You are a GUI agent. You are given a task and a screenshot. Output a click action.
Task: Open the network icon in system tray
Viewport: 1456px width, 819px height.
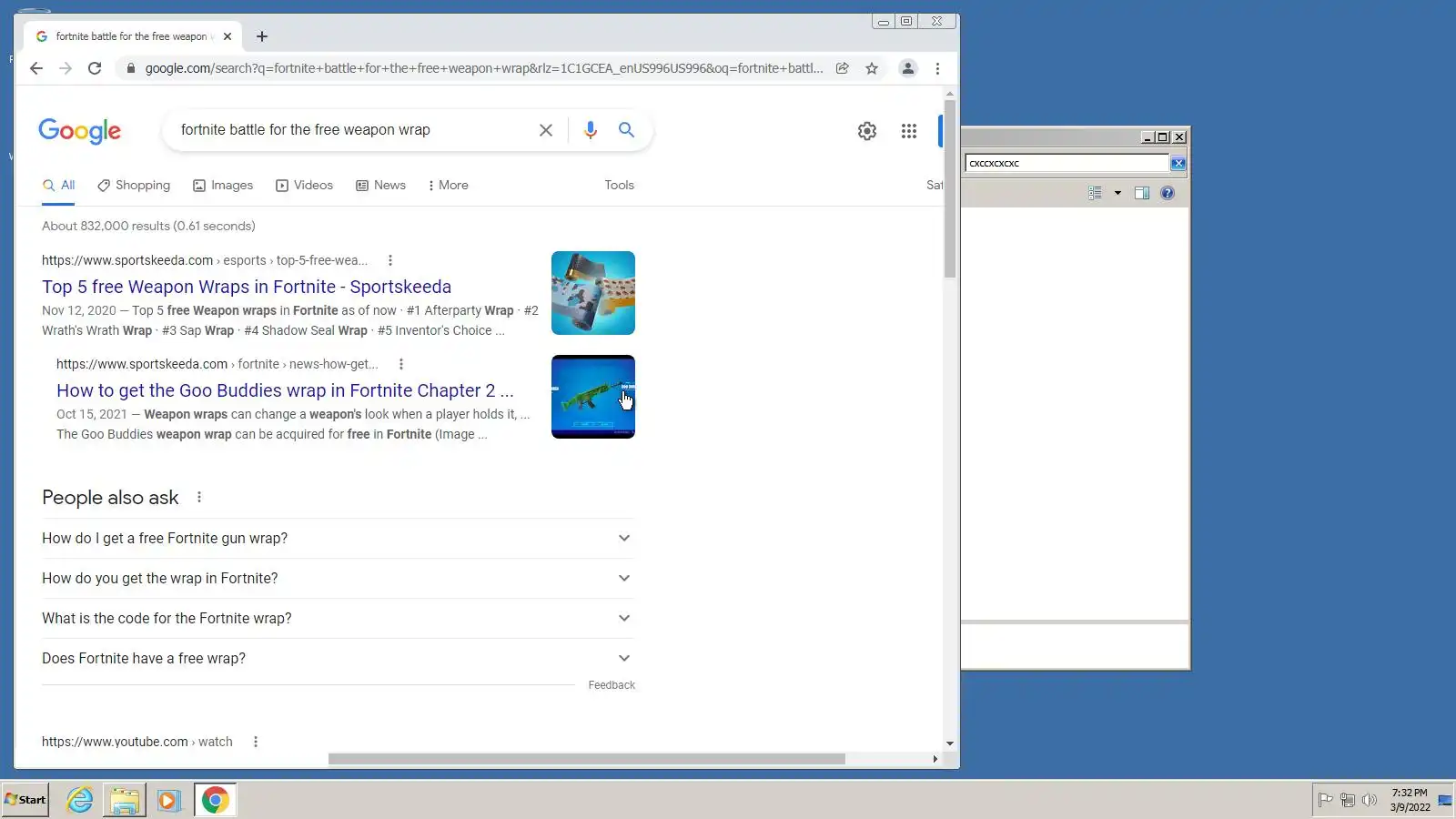1348,801
